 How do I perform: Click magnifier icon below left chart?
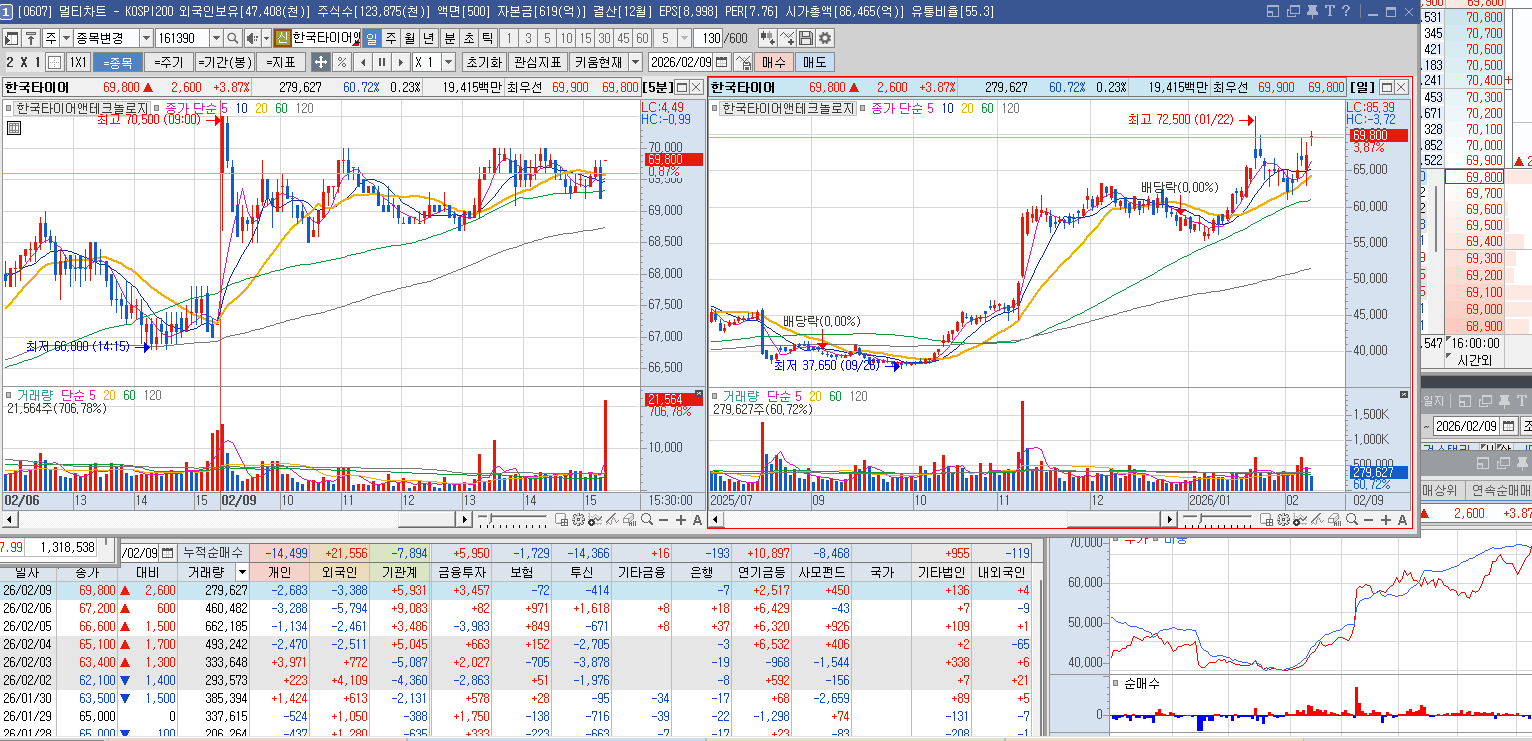[647, 519]
